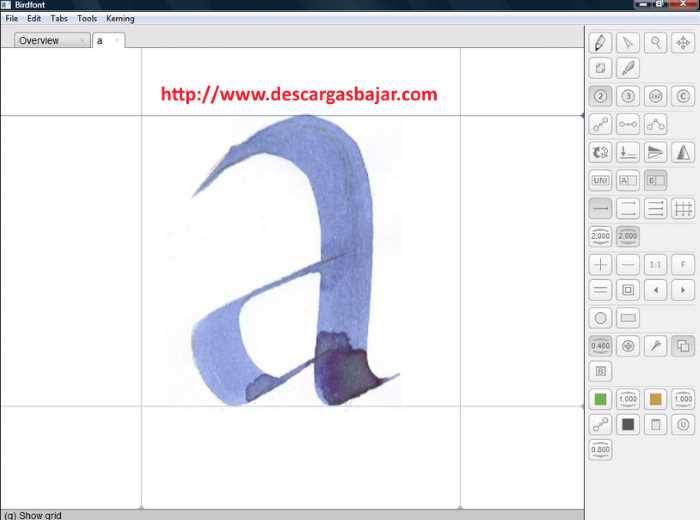Image resolution: width=700 pixels, height=520 pixels.
Task: Adjust the first 2.000 value
Action: [x=600, y=236]
